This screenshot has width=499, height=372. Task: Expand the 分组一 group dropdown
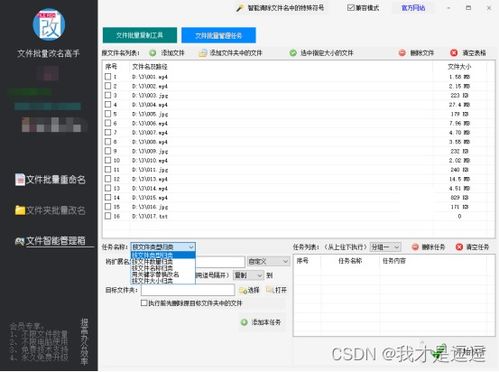click(385, 247)
